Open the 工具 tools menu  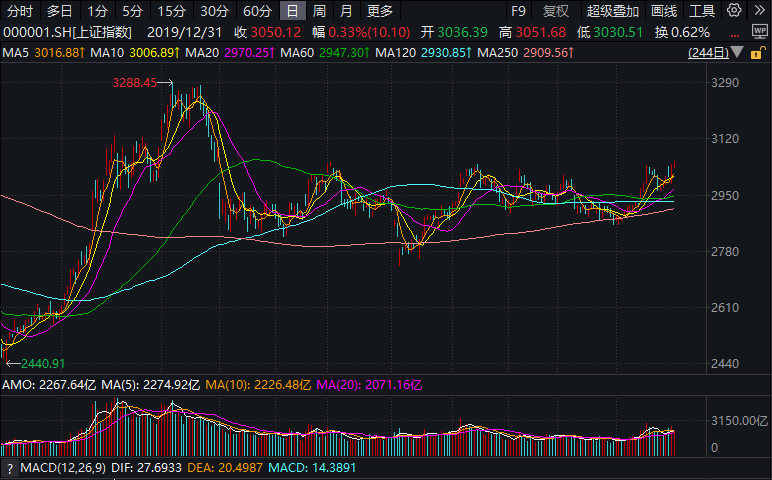click(x=703, y=11)
